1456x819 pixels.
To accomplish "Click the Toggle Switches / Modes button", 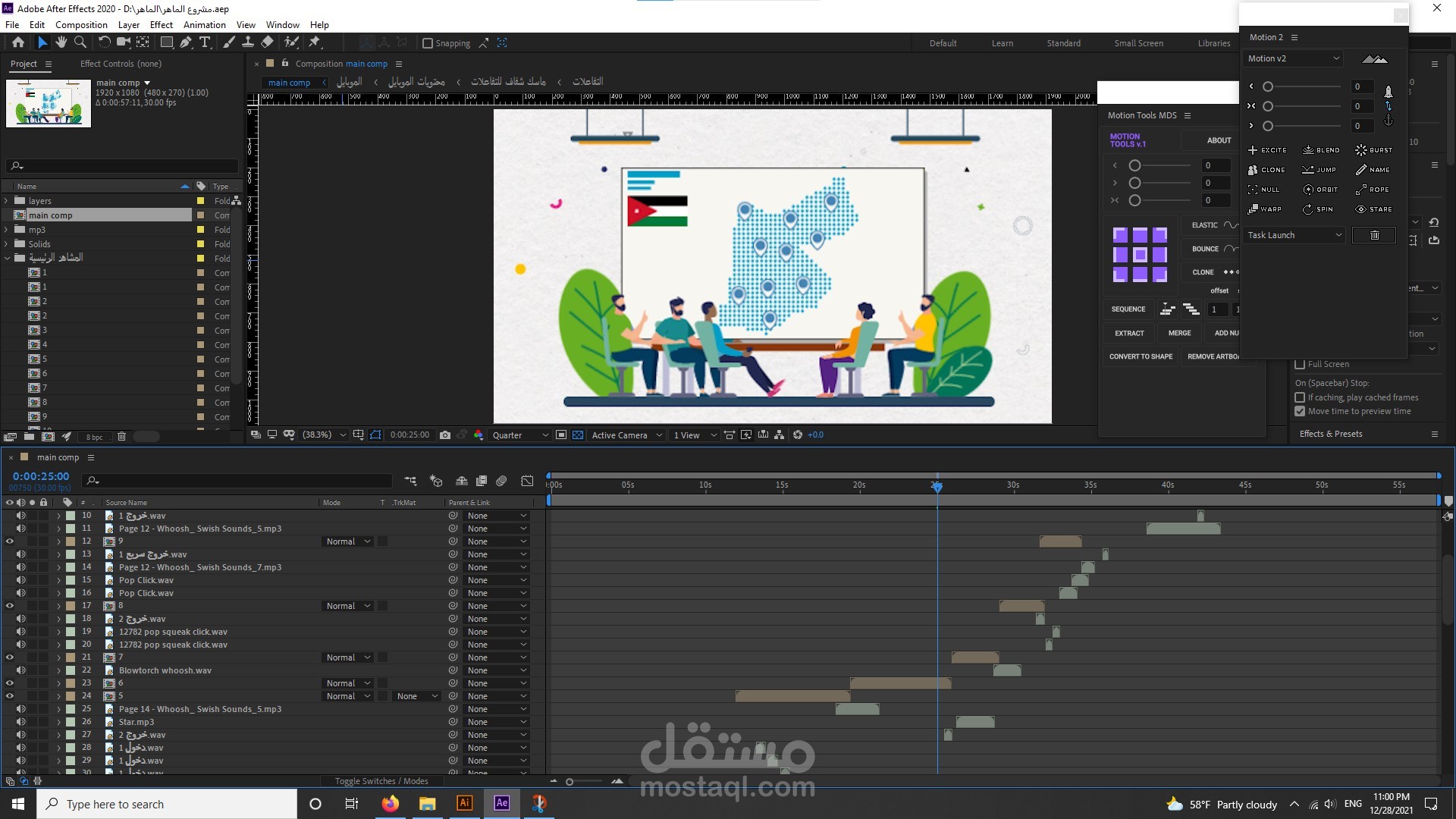I will [x=381, y=781].
